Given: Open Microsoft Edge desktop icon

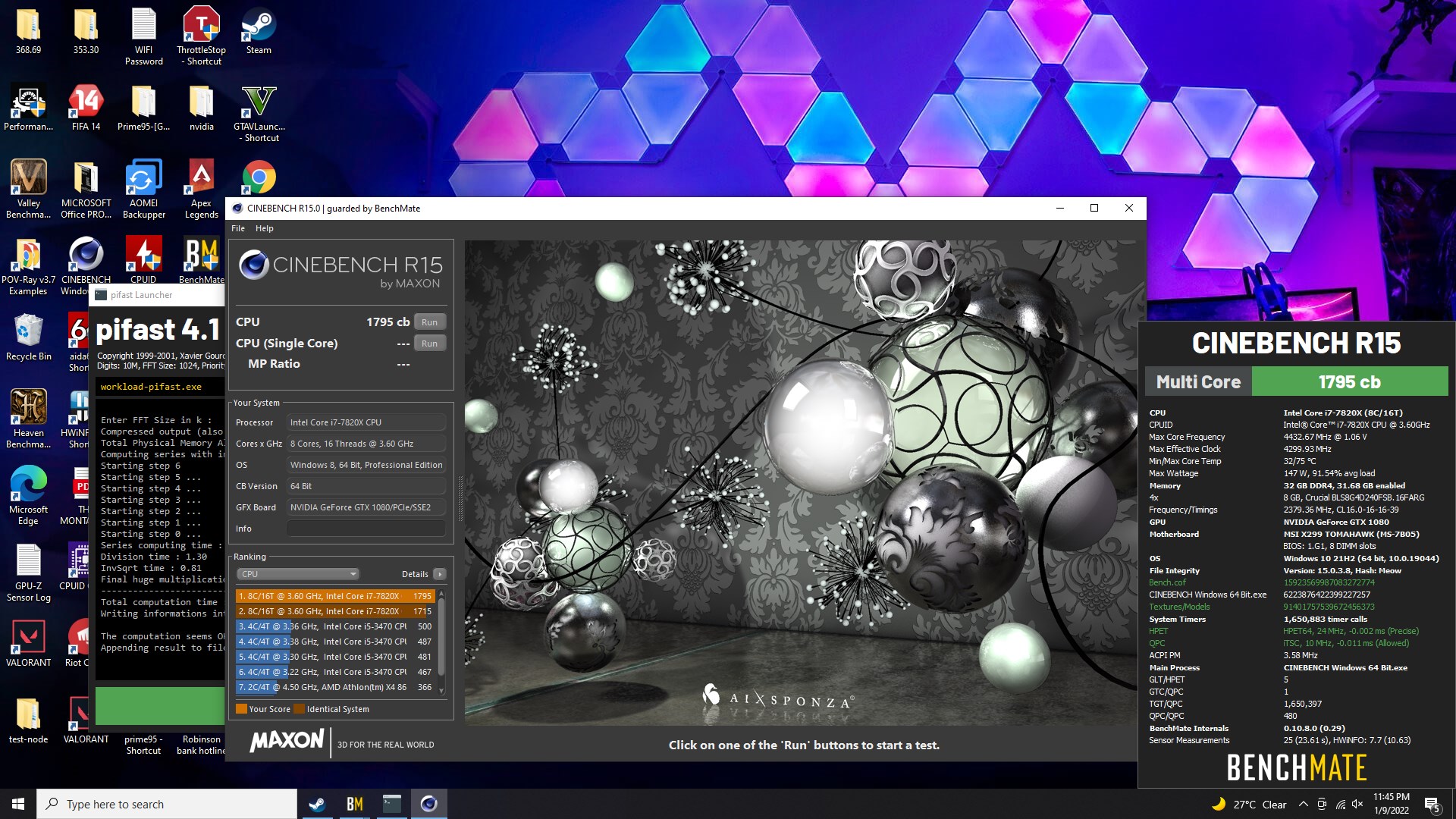Looking at the screenshot, I should point(28,494).
